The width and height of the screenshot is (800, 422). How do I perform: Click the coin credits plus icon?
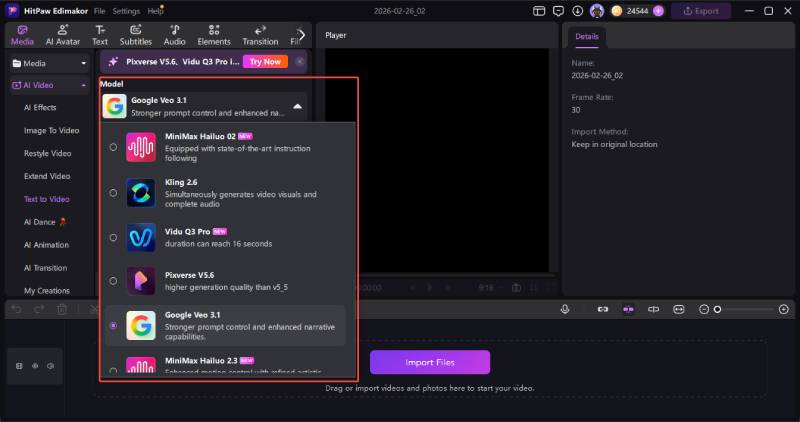pyautogui.click(x=658, y=11)
